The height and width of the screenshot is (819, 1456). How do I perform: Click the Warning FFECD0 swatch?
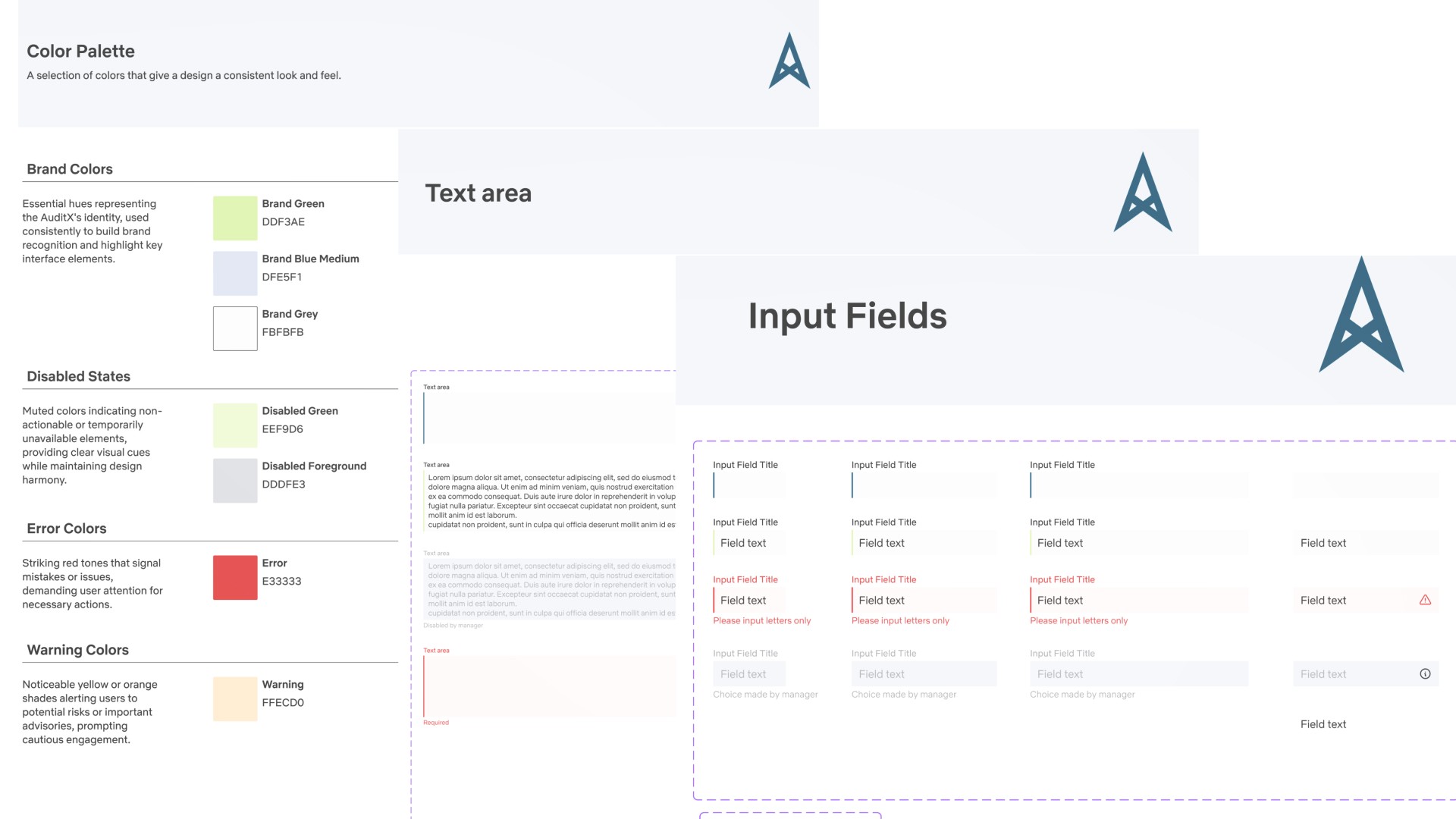[x=235, y=699]
